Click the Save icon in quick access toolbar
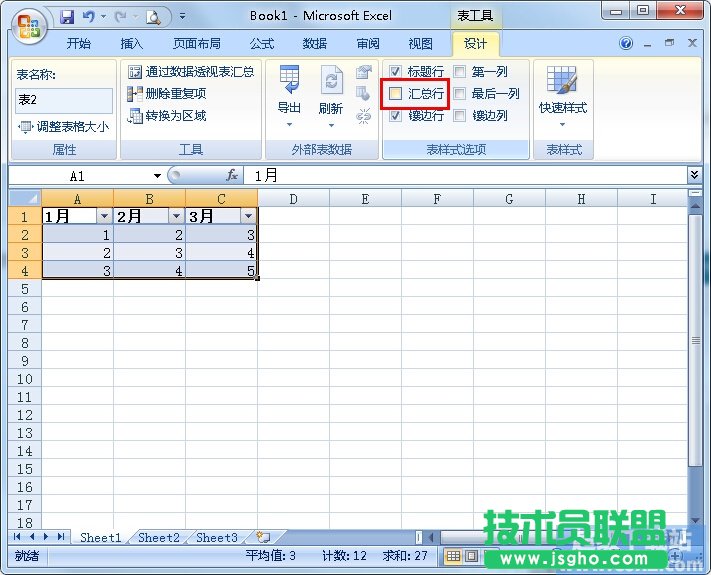The height and width of the screenshot is (575, 711). [x=67, y=16]
